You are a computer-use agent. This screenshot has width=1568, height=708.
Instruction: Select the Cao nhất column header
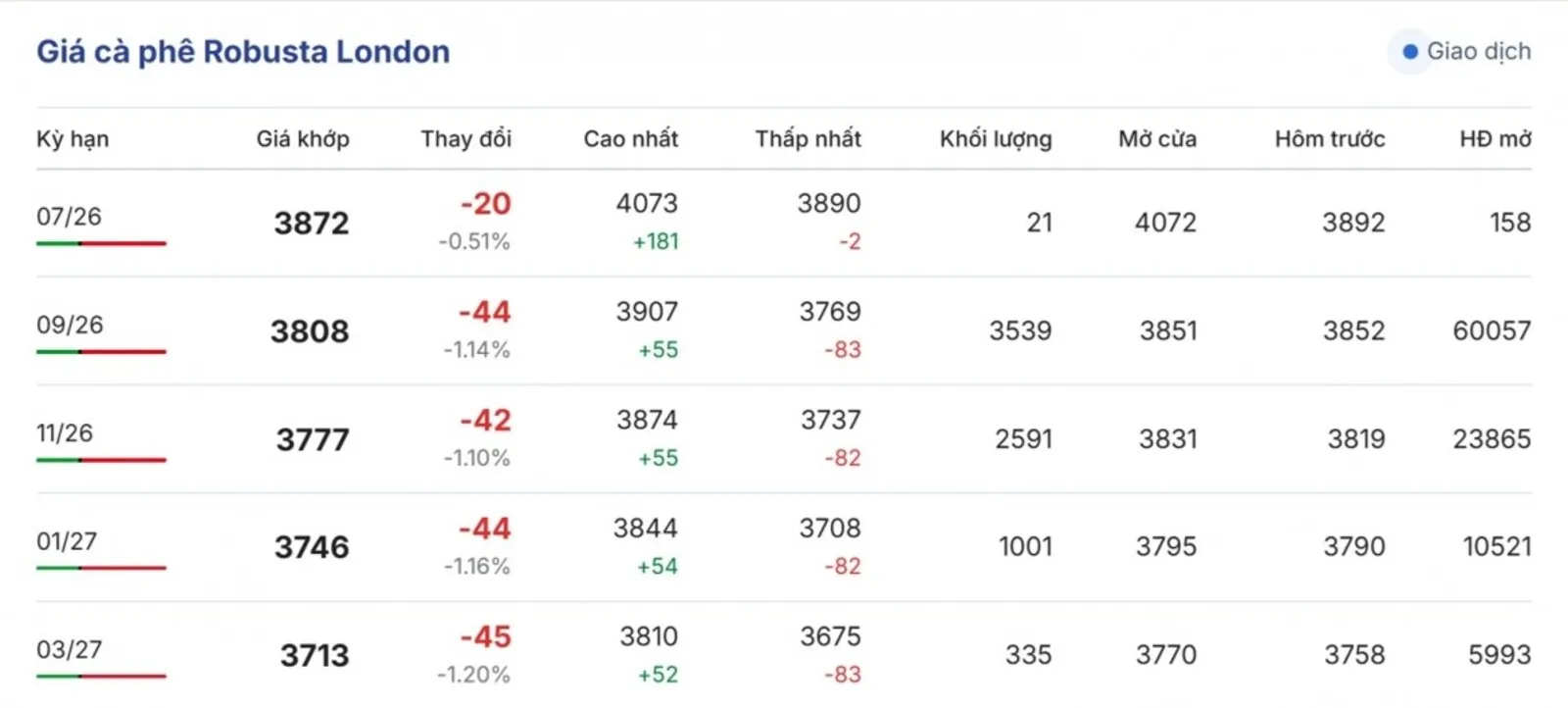coord(631,139)
